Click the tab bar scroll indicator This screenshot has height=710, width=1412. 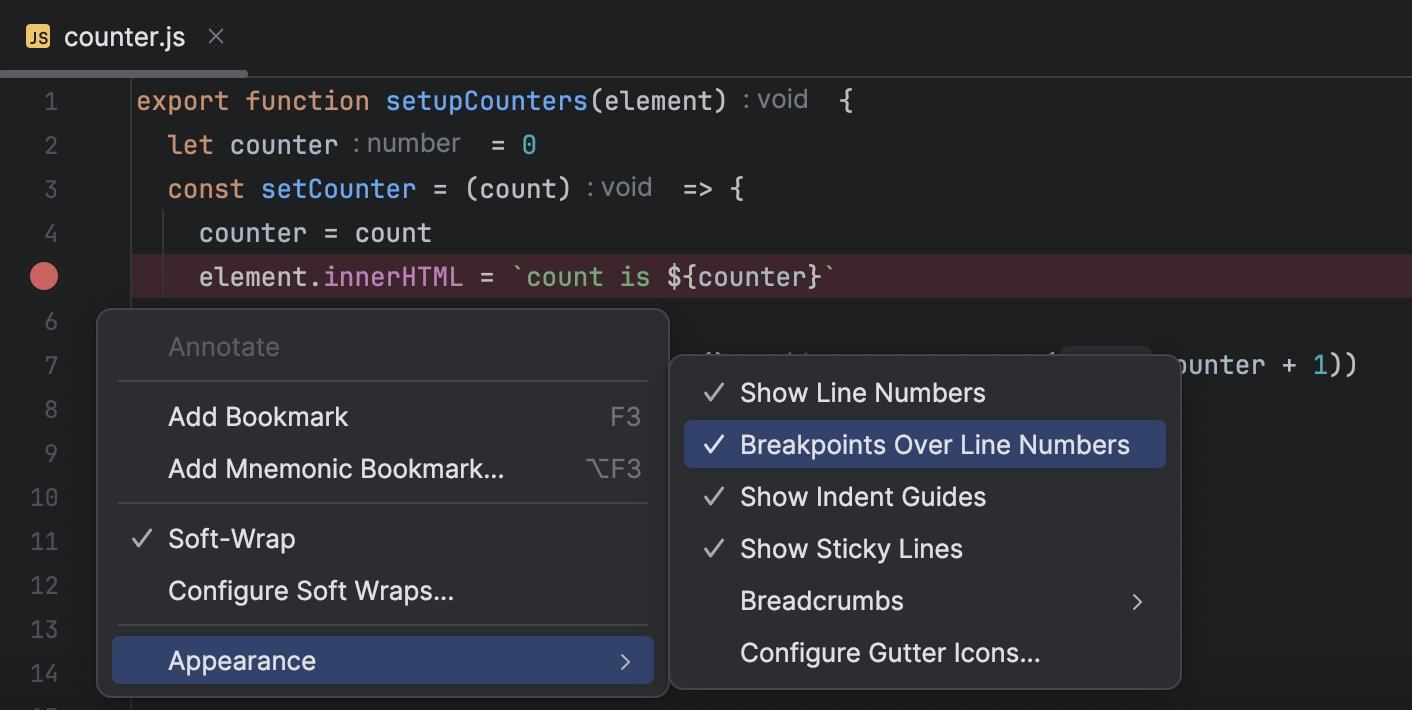pos(124,72)
